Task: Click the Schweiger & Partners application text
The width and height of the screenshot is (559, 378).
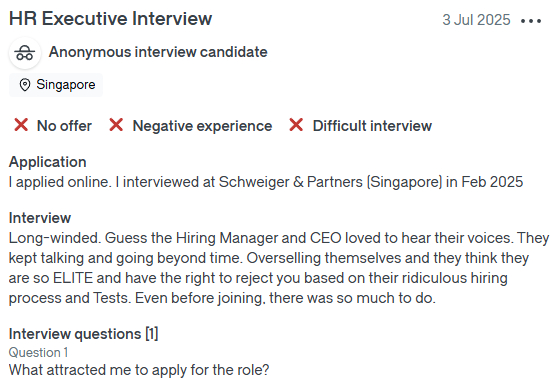Action: tap(266, 182)
